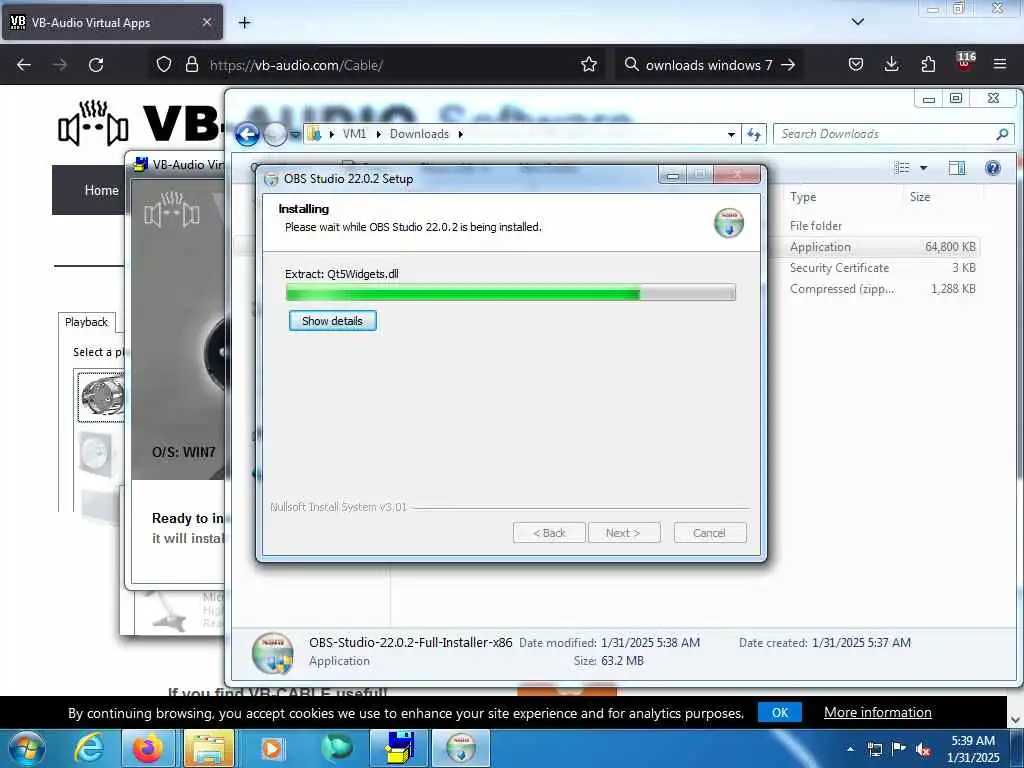This screenshot has width=1024, height=768.
Task: Expand arrow after Downloads in breadcrumb
Action: click(460, 135)
